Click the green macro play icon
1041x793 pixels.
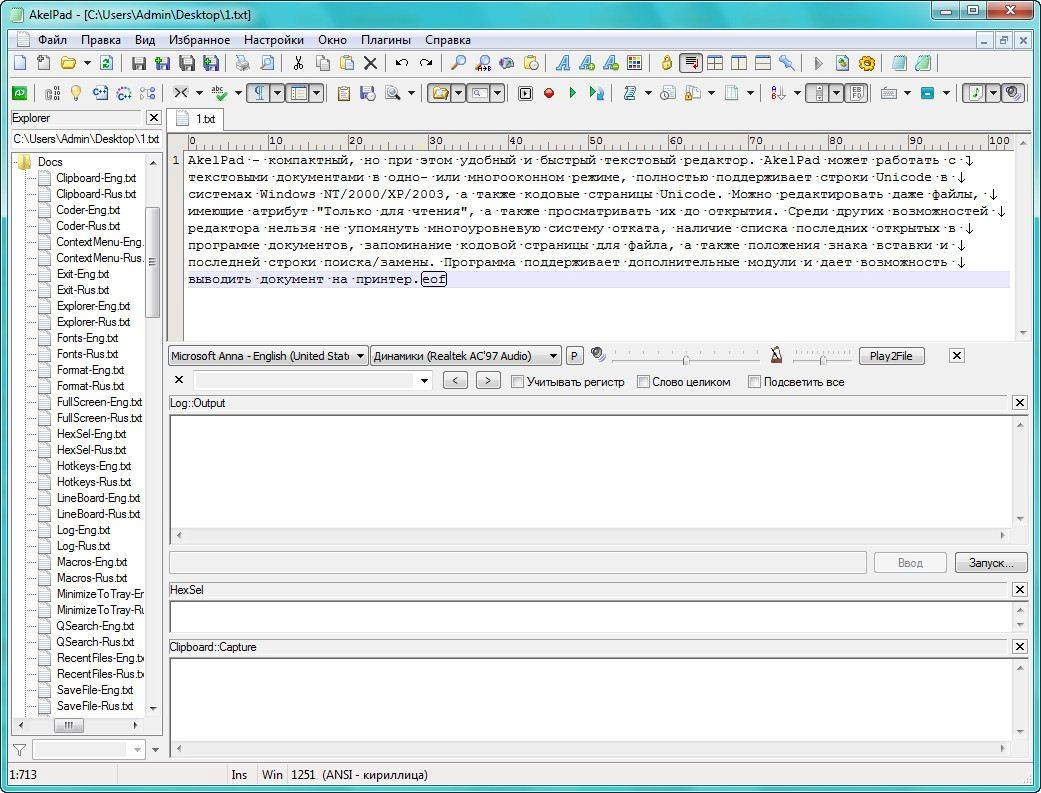click(572, 93)
